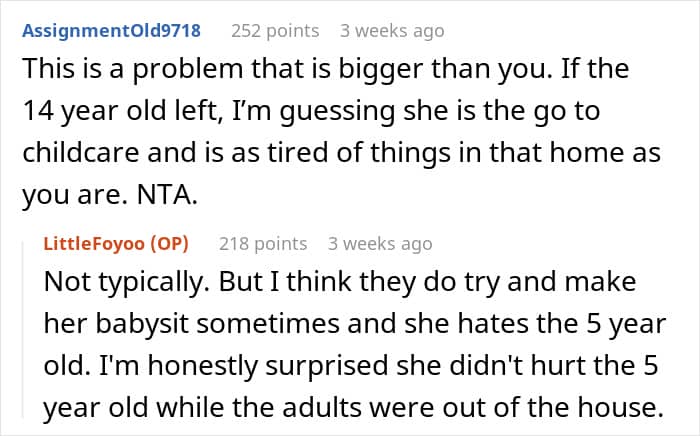This screenshot has height=436, width=700.
Task: Click the 'NTA.' verdict in the top comment
Action: [167, 195]
